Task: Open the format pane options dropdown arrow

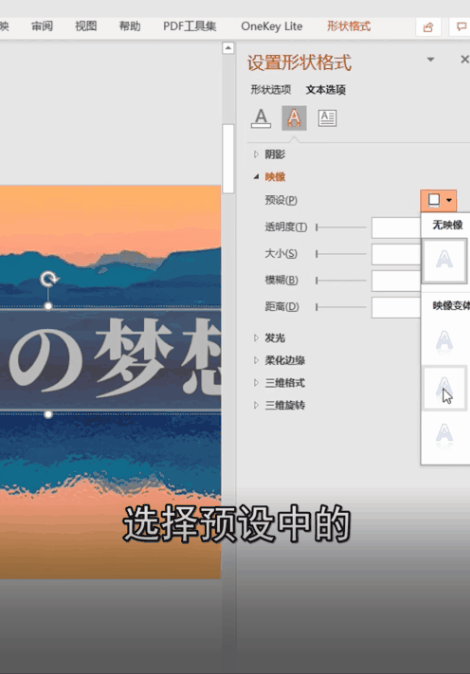Action: pos(430,59)
